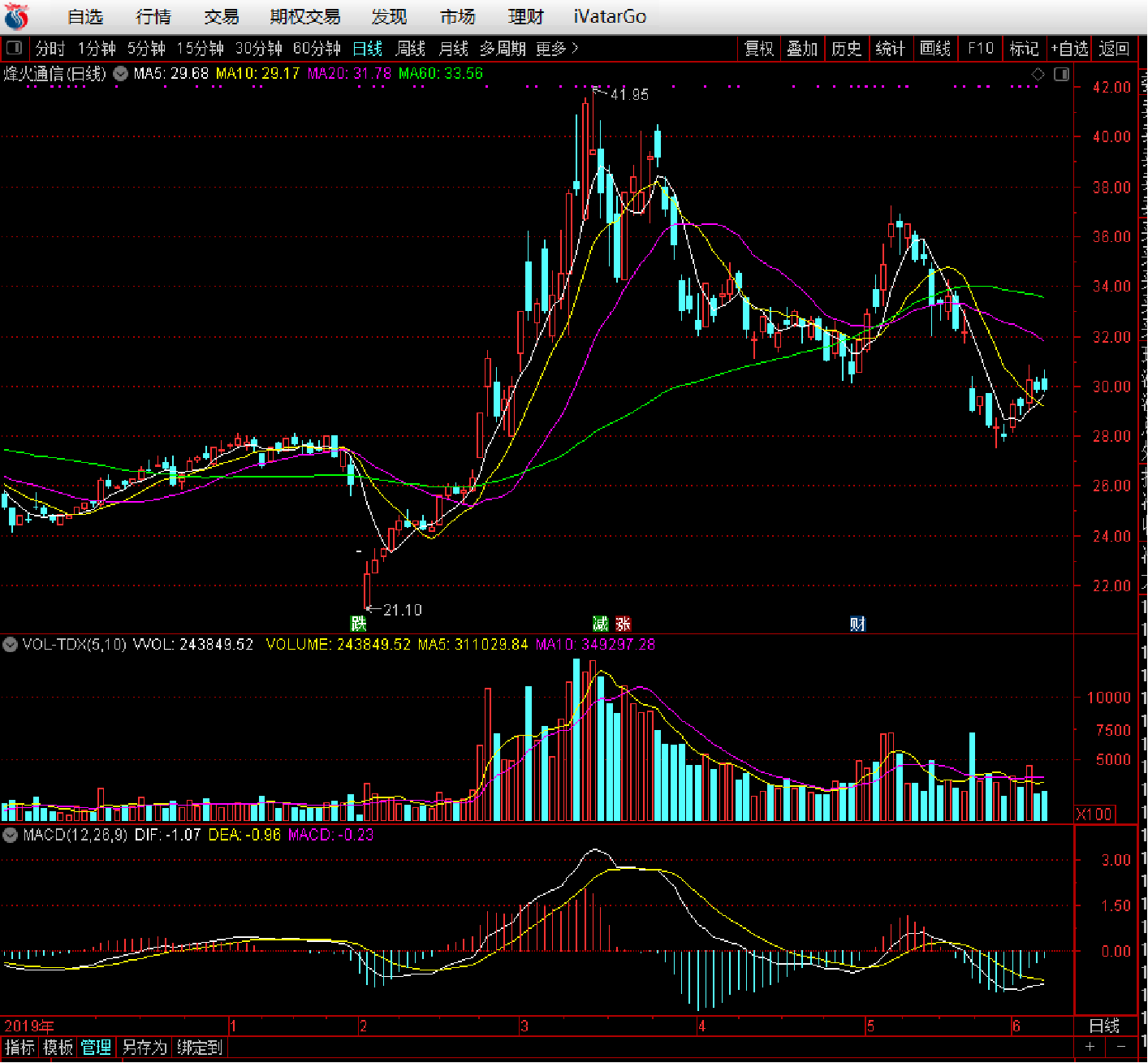Add stock with +自选 button
This screenshot has height=1063, width=1148.
1069,49
